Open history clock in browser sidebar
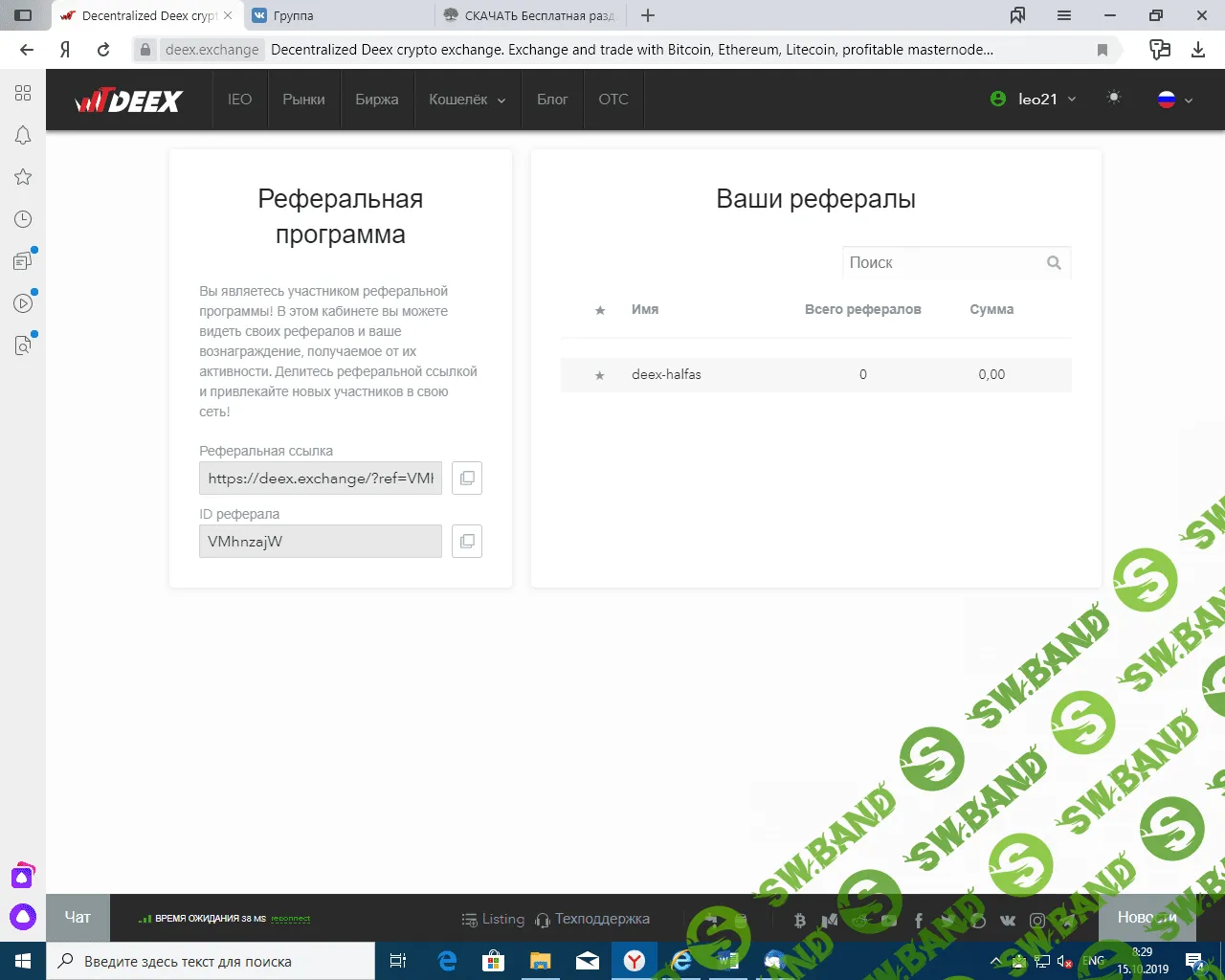 point(23,219)
